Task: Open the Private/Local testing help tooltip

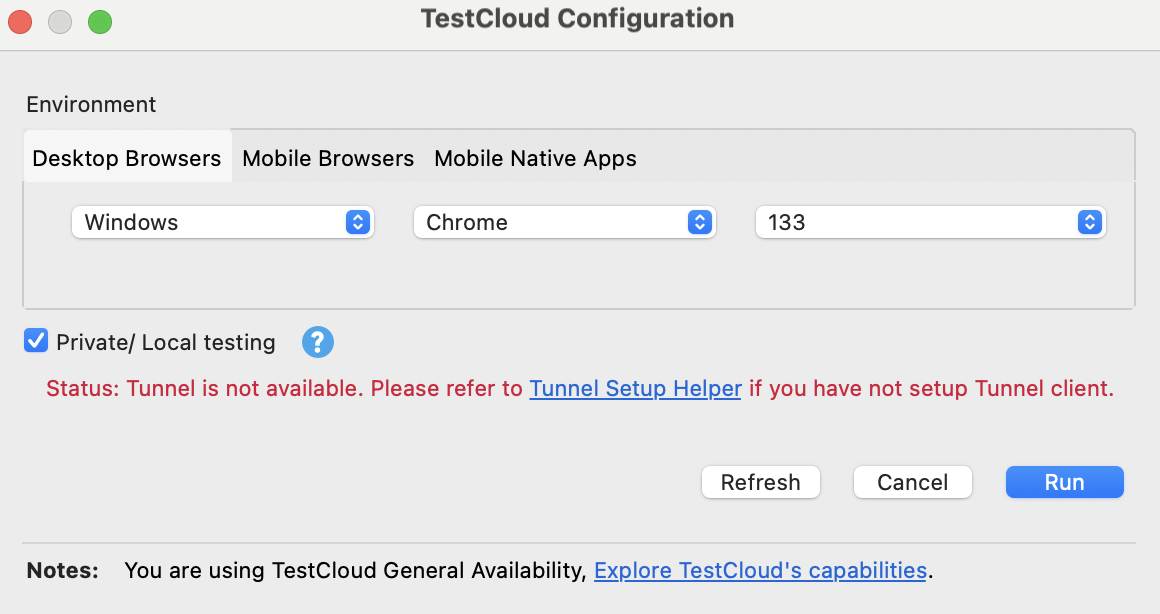Action: click(318, 342)
